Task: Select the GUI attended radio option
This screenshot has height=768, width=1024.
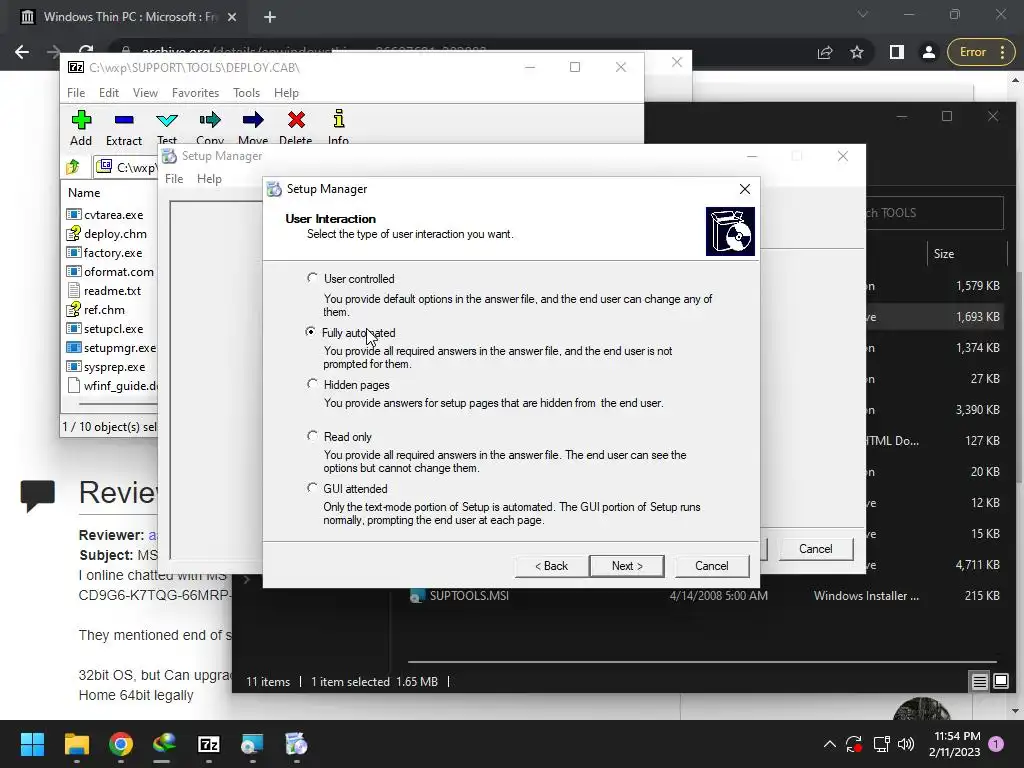Action: [x=312, y=488]
